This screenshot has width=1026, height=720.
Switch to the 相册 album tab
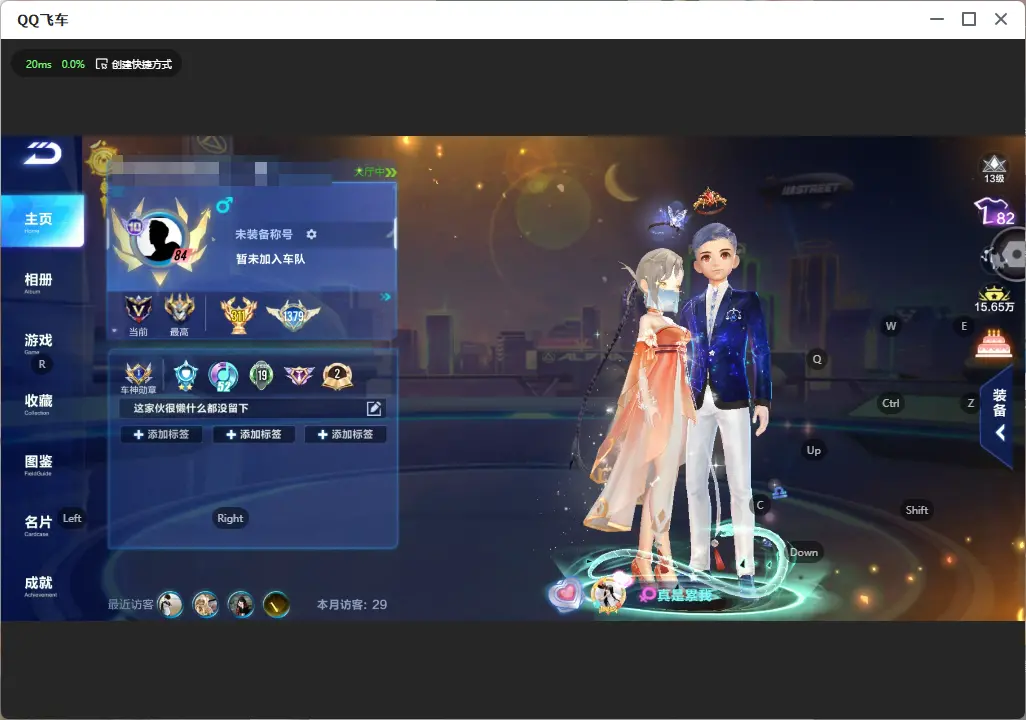click(39, 282)
